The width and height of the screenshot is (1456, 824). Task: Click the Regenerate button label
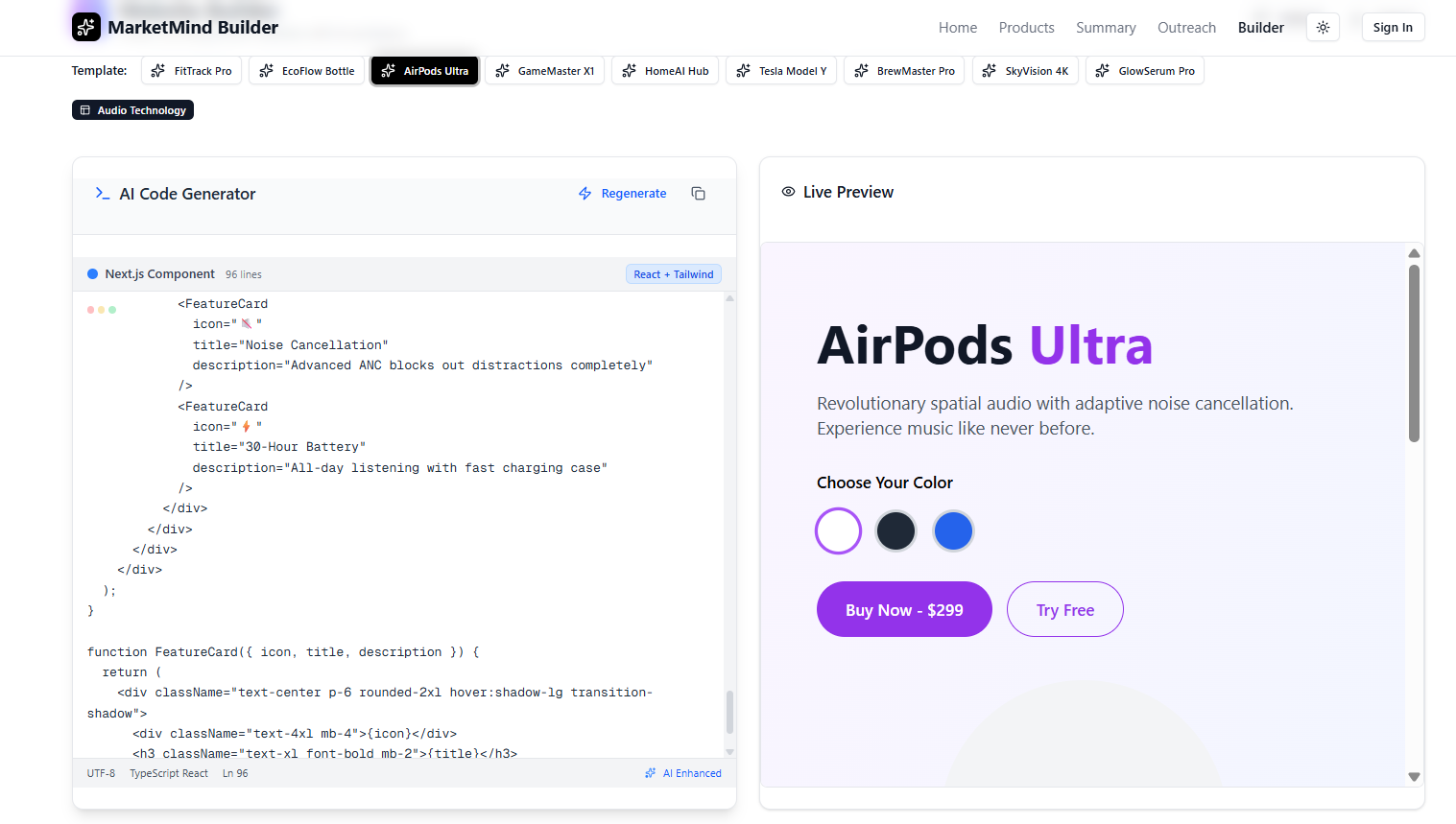[633, 194]
